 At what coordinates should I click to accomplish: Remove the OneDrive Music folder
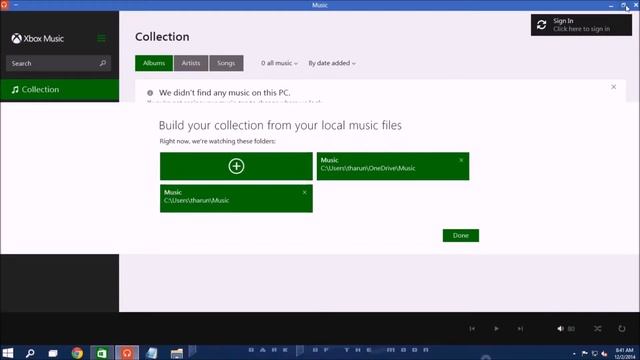tap(461, 160)
